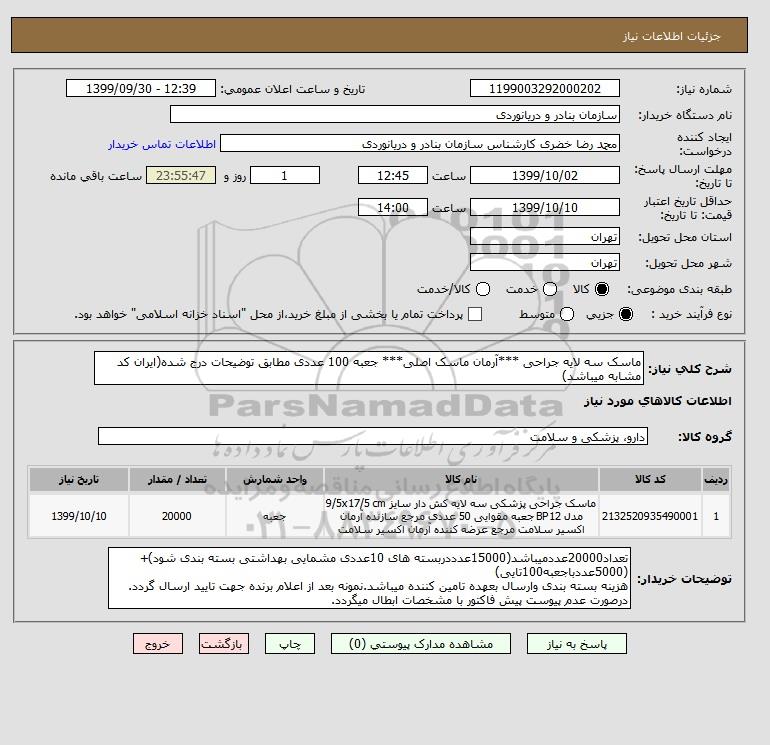This screenshot has width=770, height=745.
Task: Click the خروج exit button
Action: 158,644
